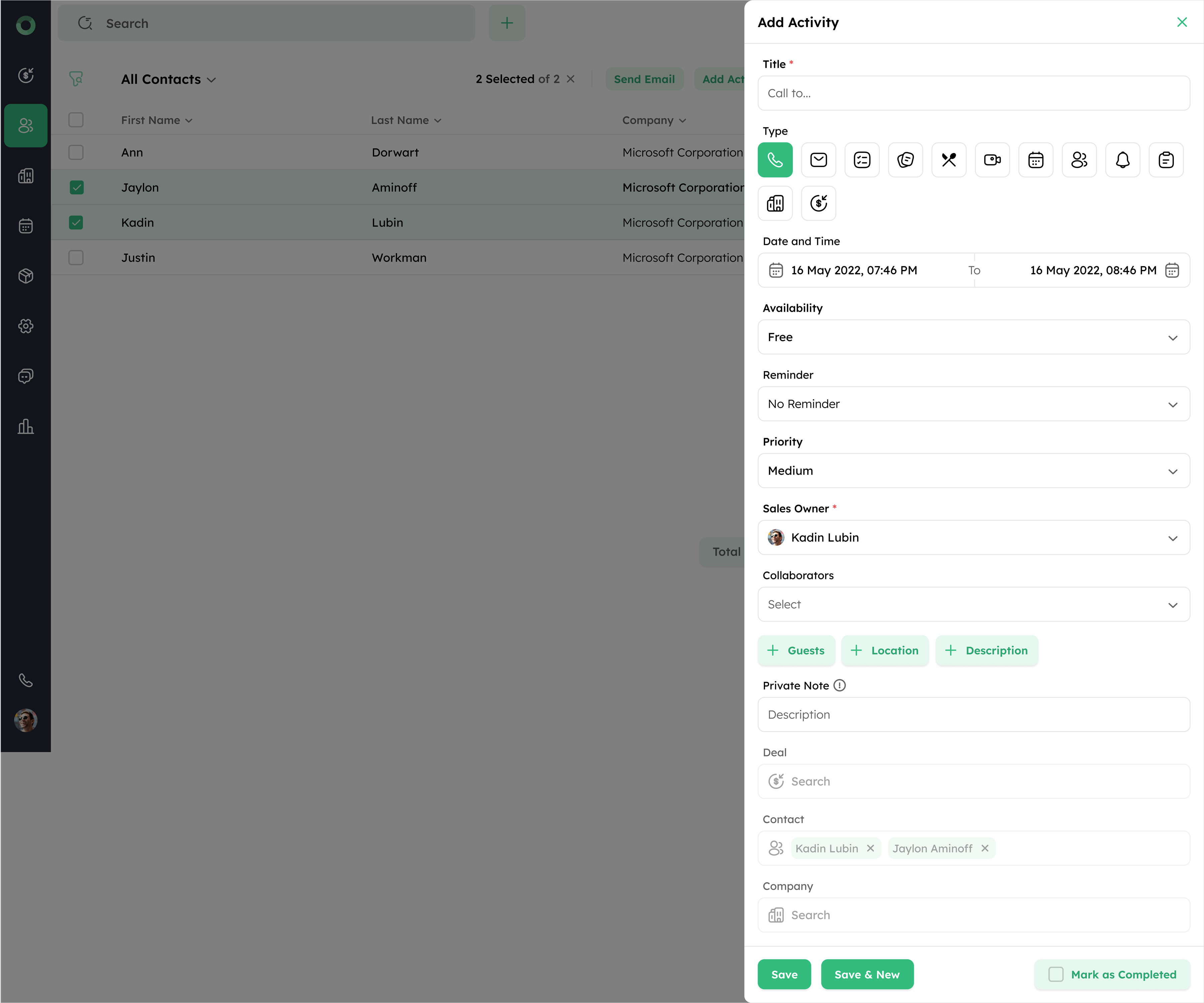Check the Mark as Completed checkbox
Viewport: 1204px width, 1003px height.
pos(1056,974)
